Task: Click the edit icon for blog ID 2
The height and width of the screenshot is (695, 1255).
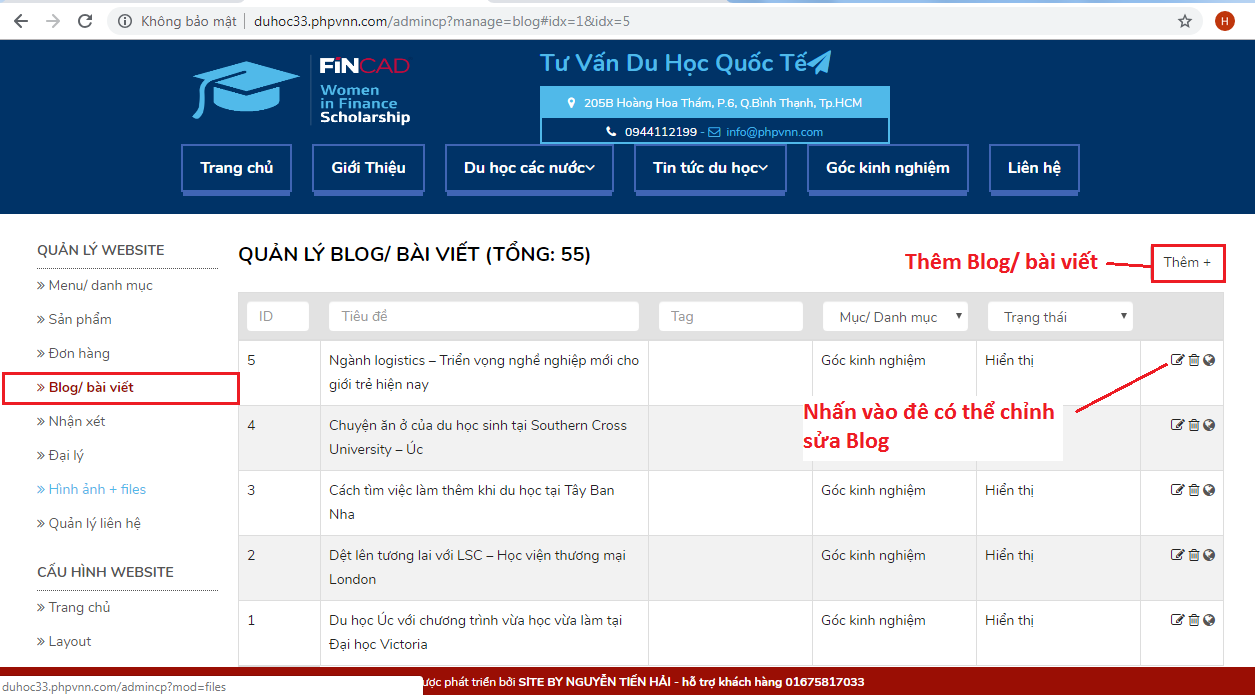Action: coord(1177,555)
